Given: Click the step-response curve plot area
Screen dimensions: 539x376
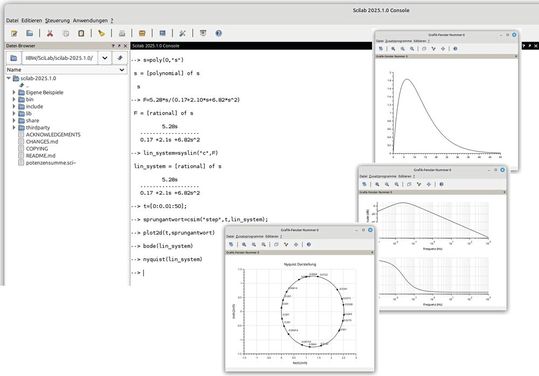Looking at the screenshot, I should (x=447, y=113).
